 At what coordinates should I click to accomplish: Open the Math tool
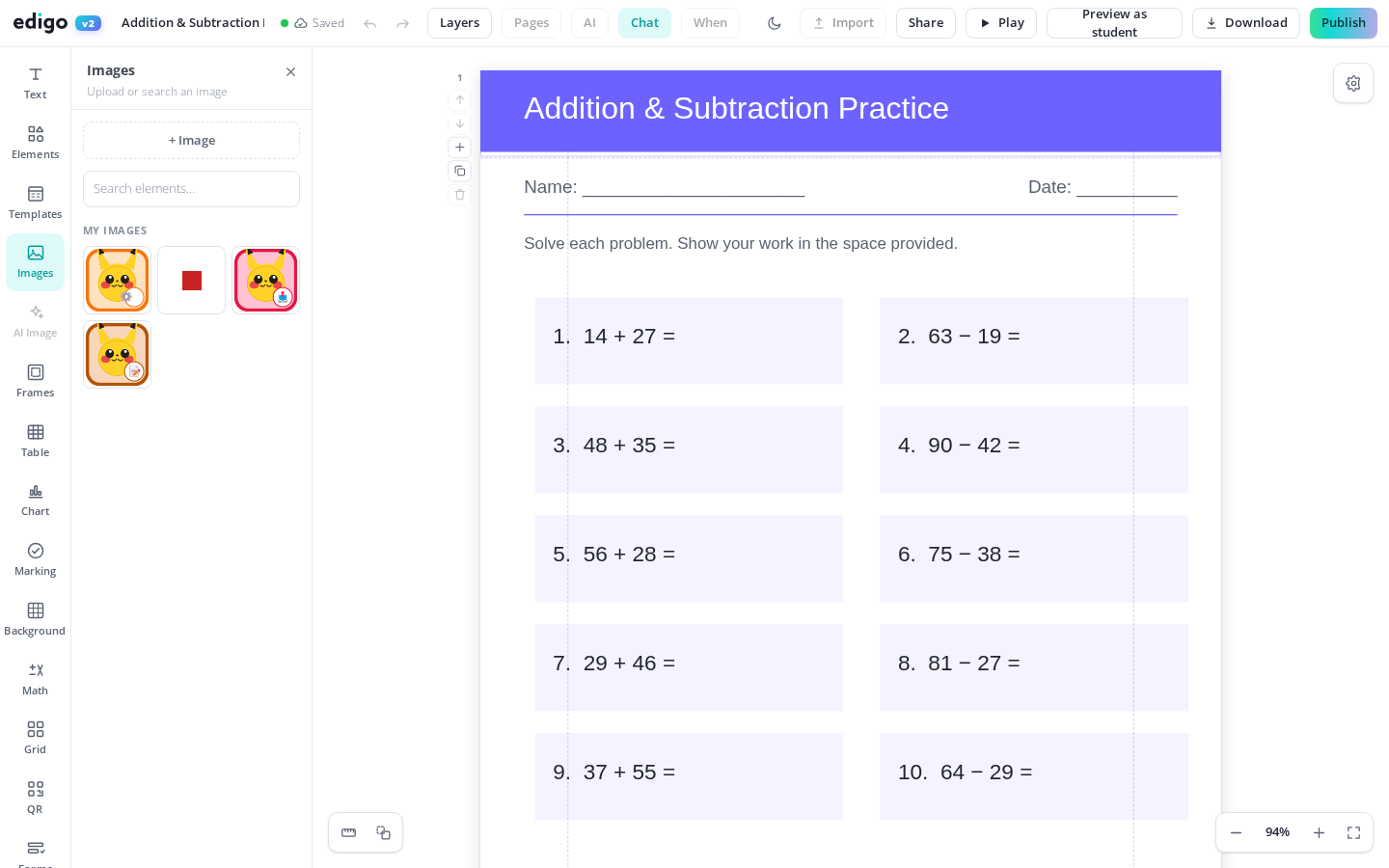35,679
